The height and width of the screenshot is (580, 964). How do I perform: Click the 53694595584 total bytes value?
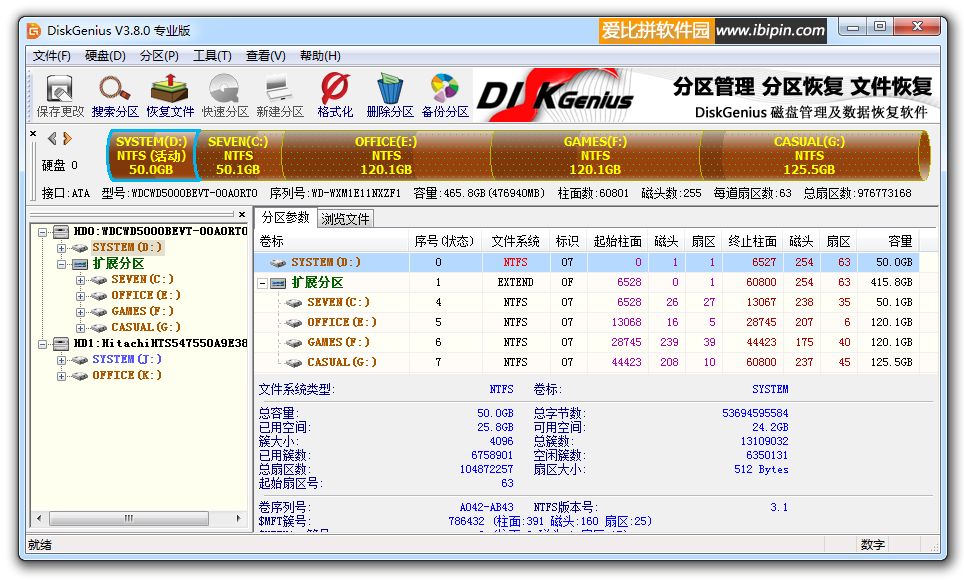point(755,413)
